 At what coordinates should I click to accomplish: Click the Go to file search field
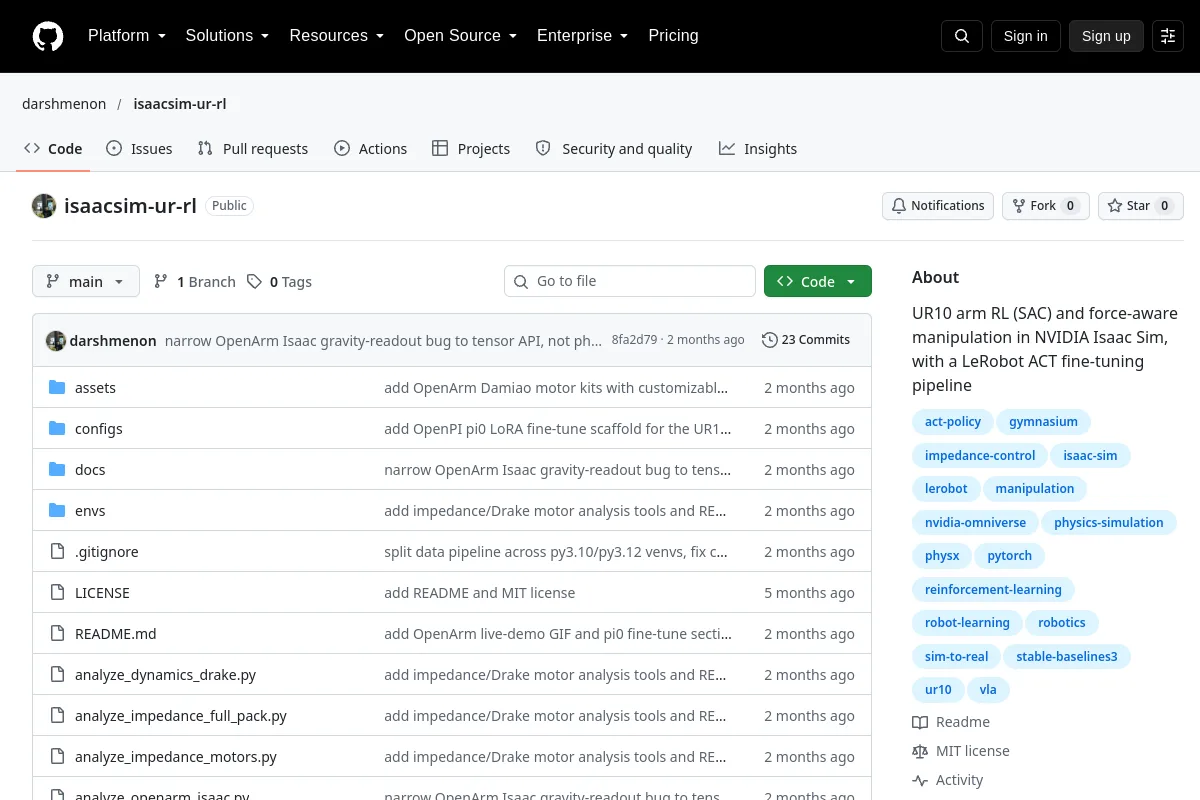(x=630, y=282)
